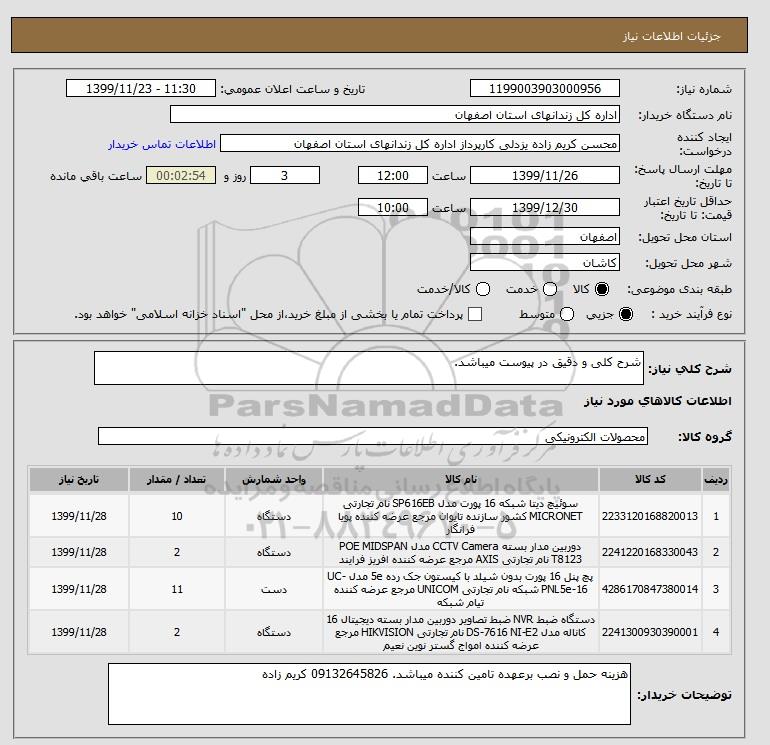Click item code 2233120168820013
Image resolution: width=770 pixels, height=745 pixels.
[x=650, y=516]
